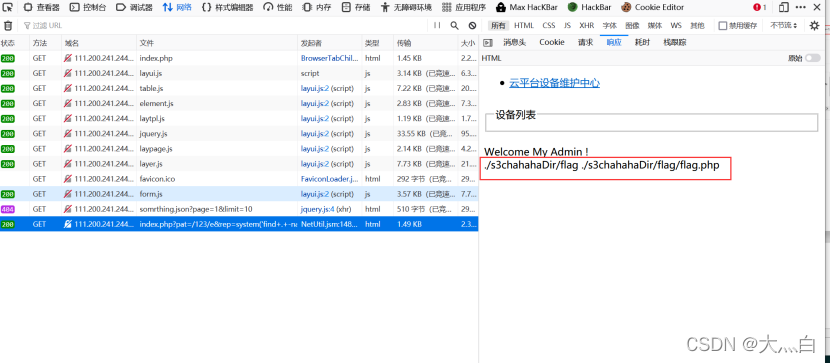Open the 不节流 throttling dropdown

click(x=783, y=25)
